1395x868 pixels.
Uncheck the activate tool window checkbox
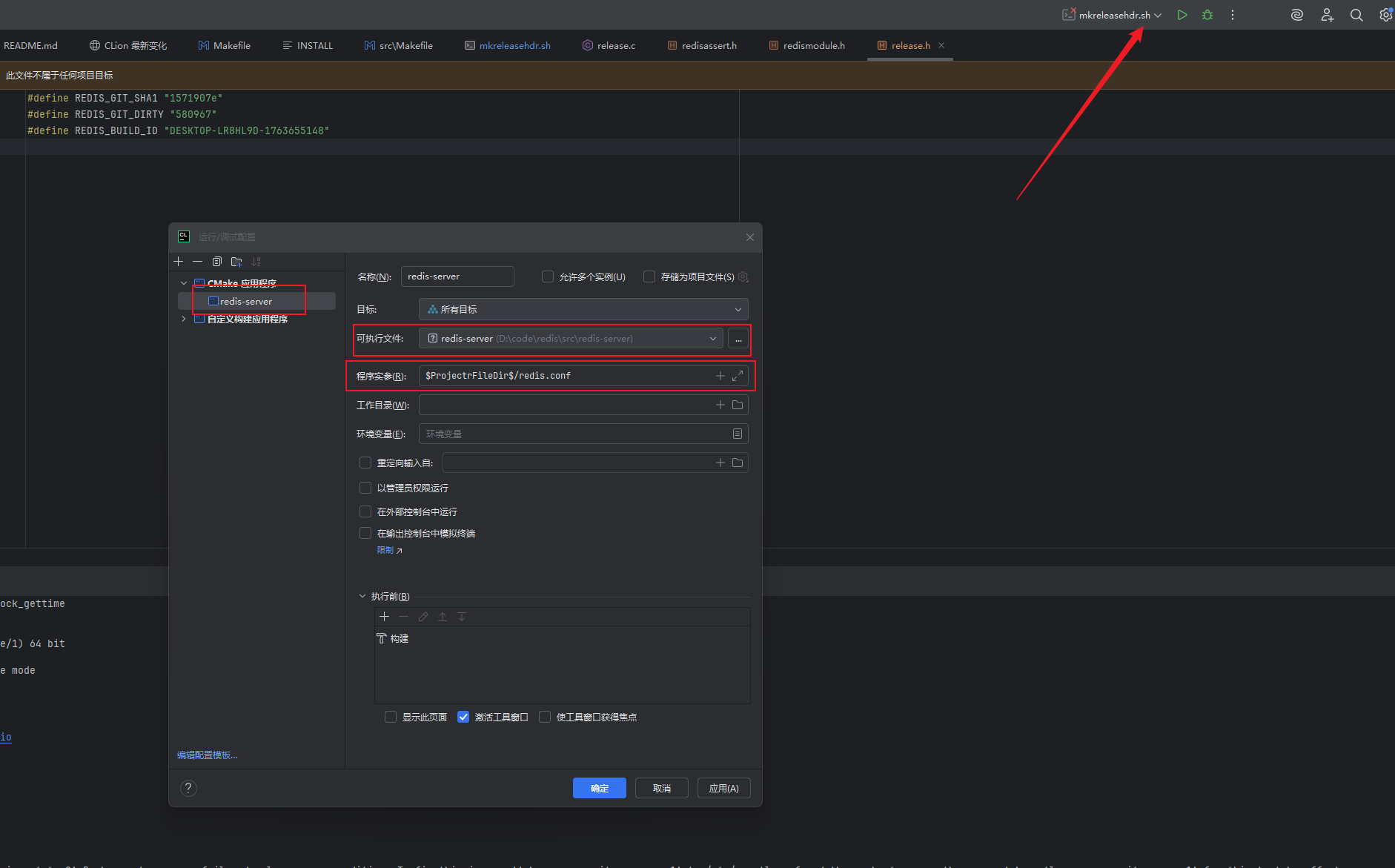463,717
